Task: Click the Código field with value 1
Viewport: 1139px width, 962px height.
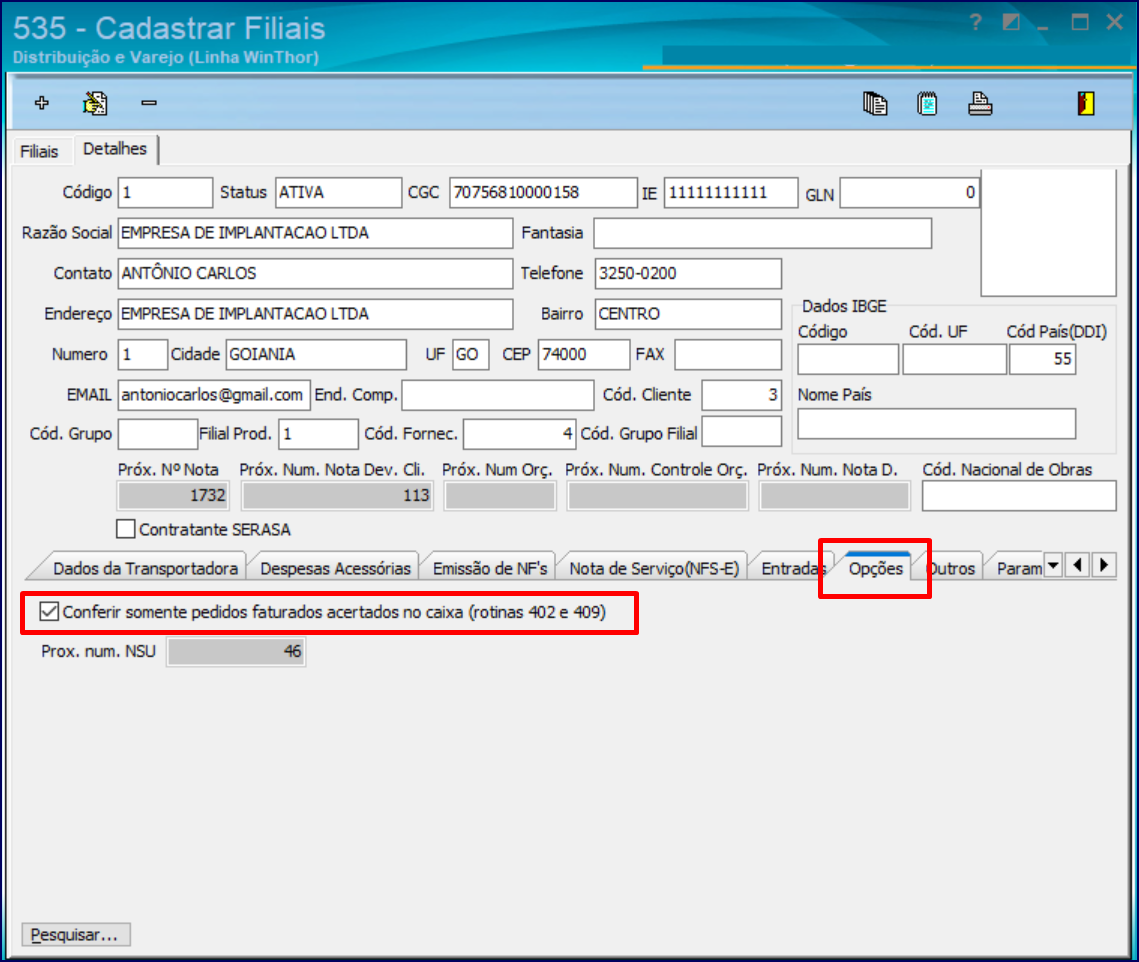Action: [x=166, y=193]
